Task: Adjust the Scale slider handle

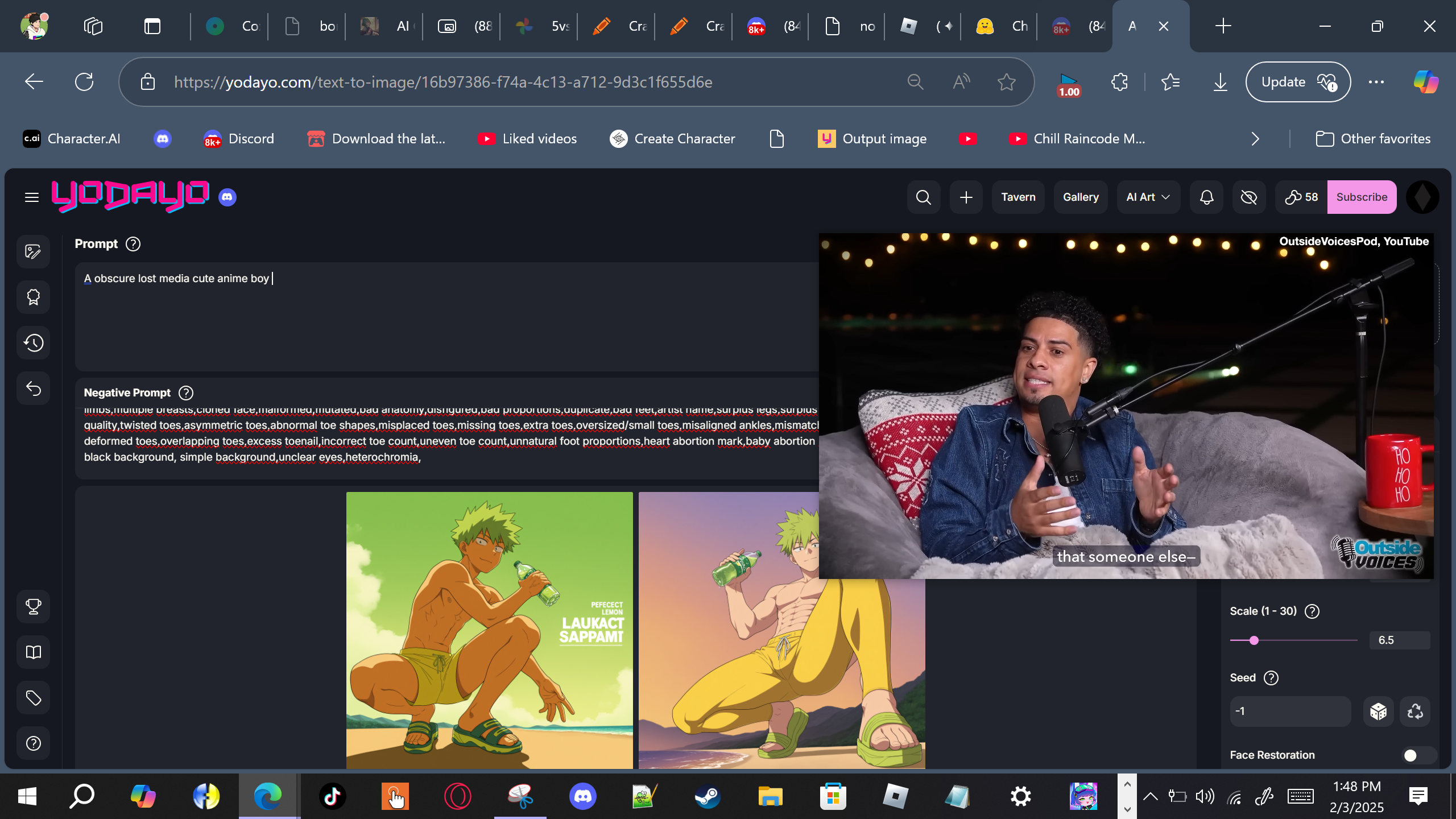Action: [1254, 640]
